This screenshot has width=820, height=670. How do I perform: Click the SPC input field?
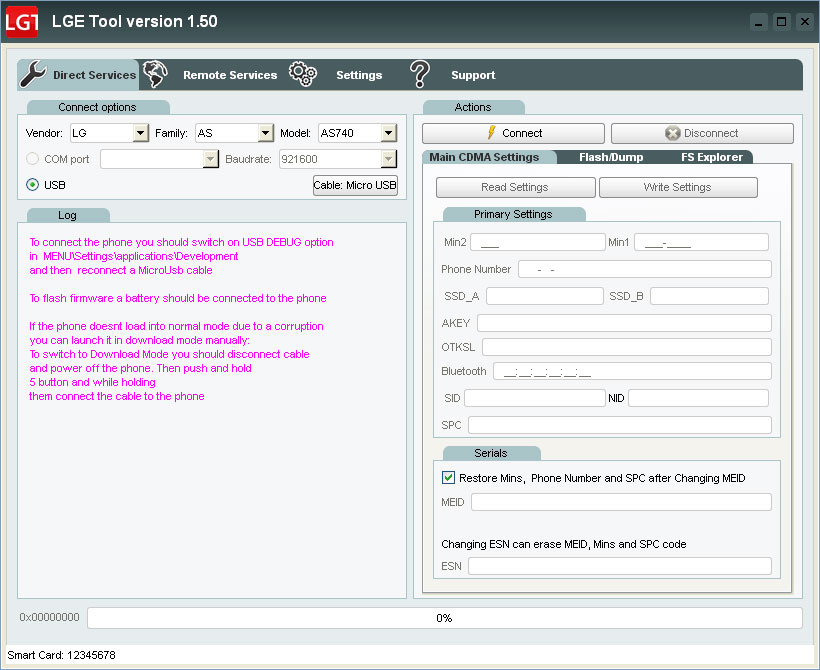coord(620,425)
